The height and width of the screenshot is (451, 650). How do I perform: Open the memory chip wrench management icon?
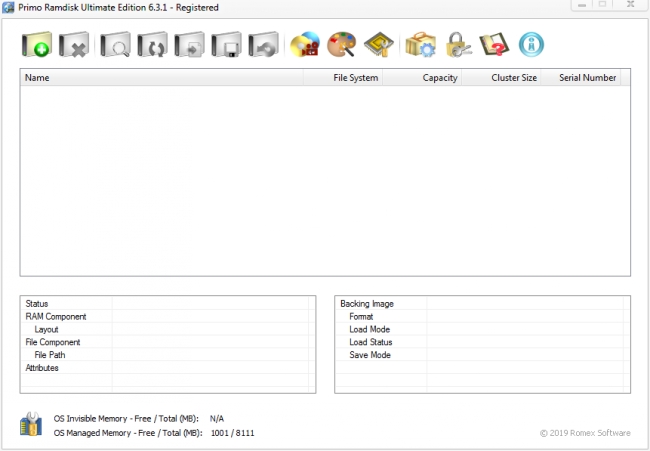tap(378, 44)
